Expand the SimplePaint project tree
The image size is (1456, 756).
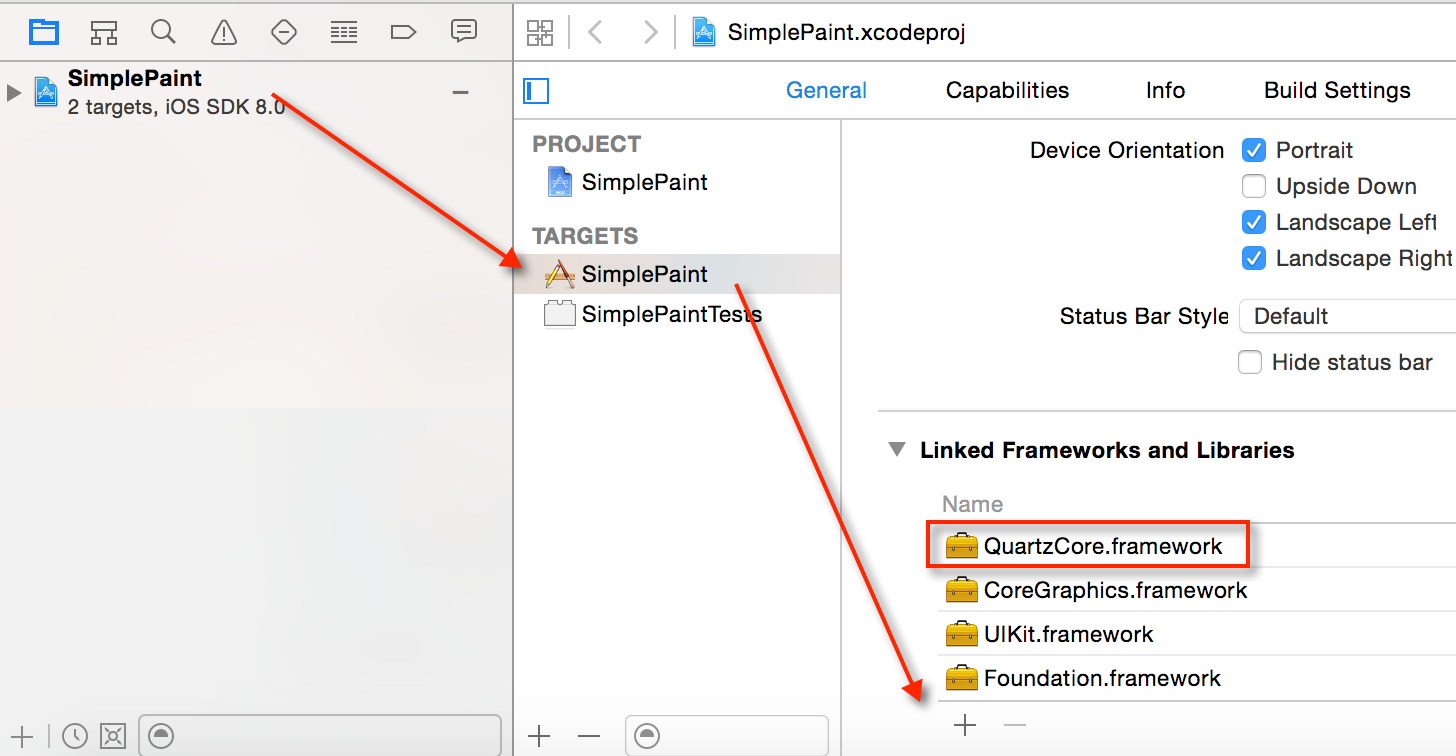13,92
